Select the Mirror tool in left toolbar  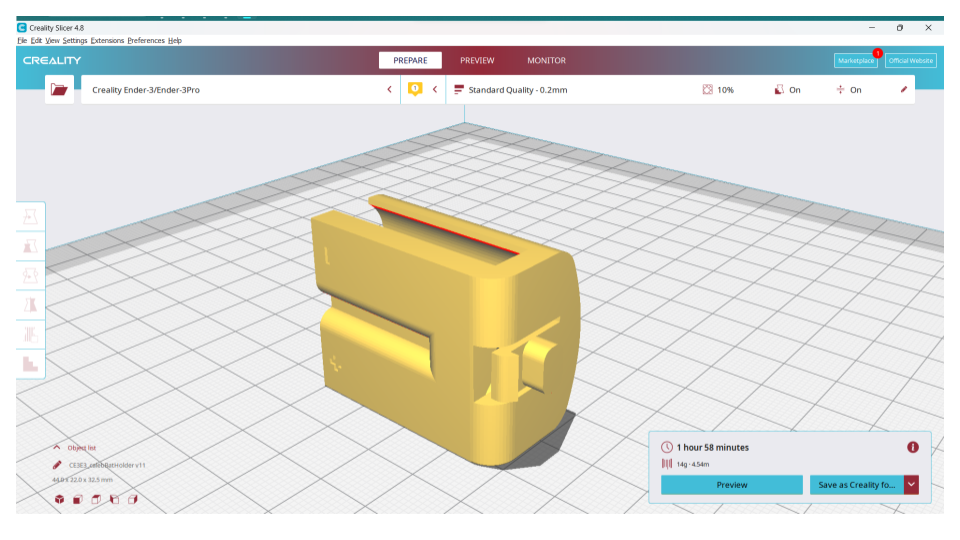coord(30,305)
